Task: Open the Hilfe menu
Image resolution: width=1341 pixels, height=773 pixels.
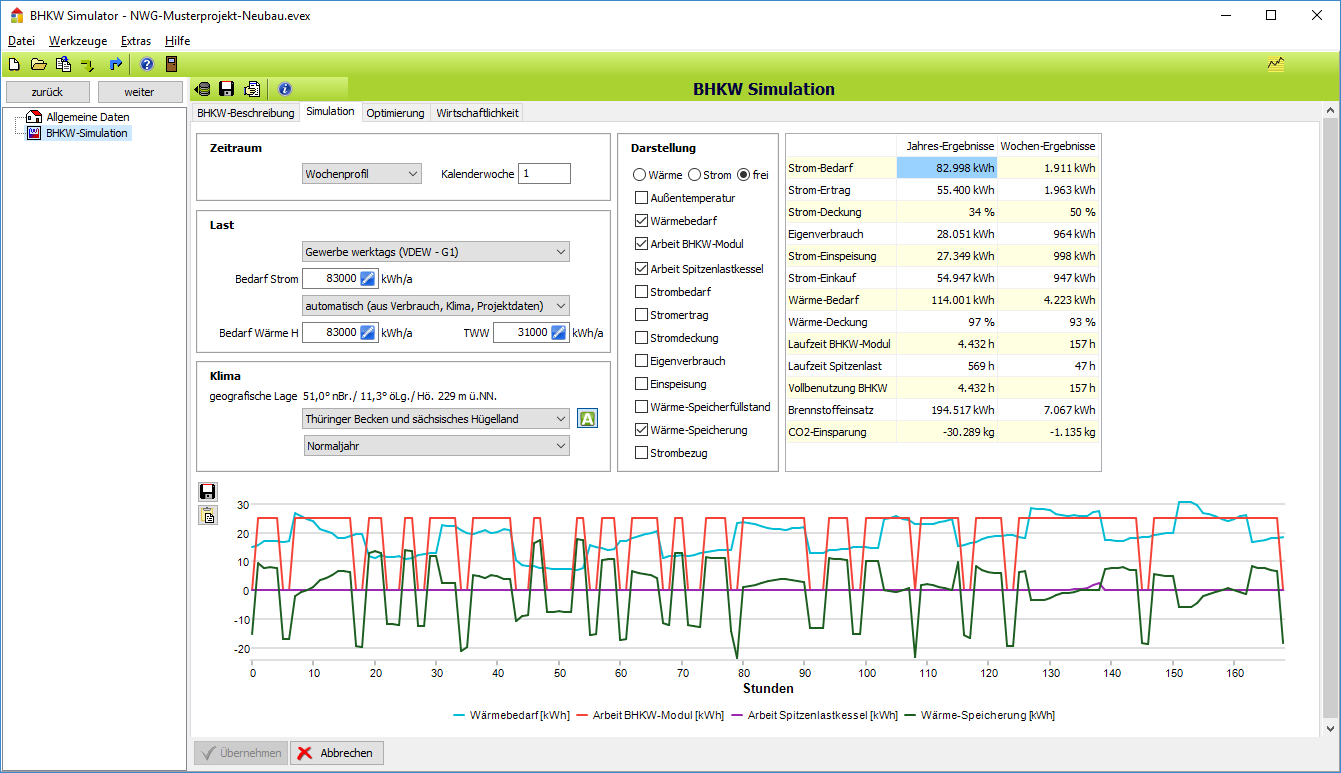Action: 177,41
